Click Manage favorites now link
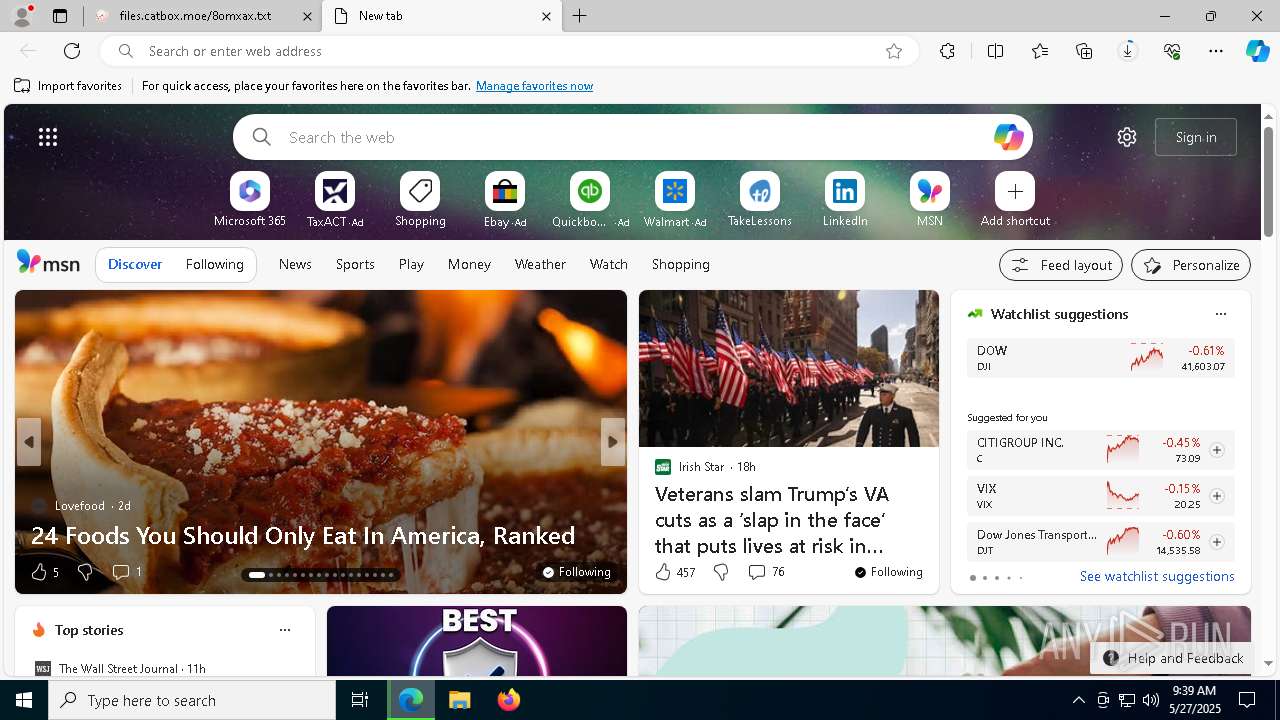Image resolution: width=1280 pixels, height=720 pixels. point(534,86)
